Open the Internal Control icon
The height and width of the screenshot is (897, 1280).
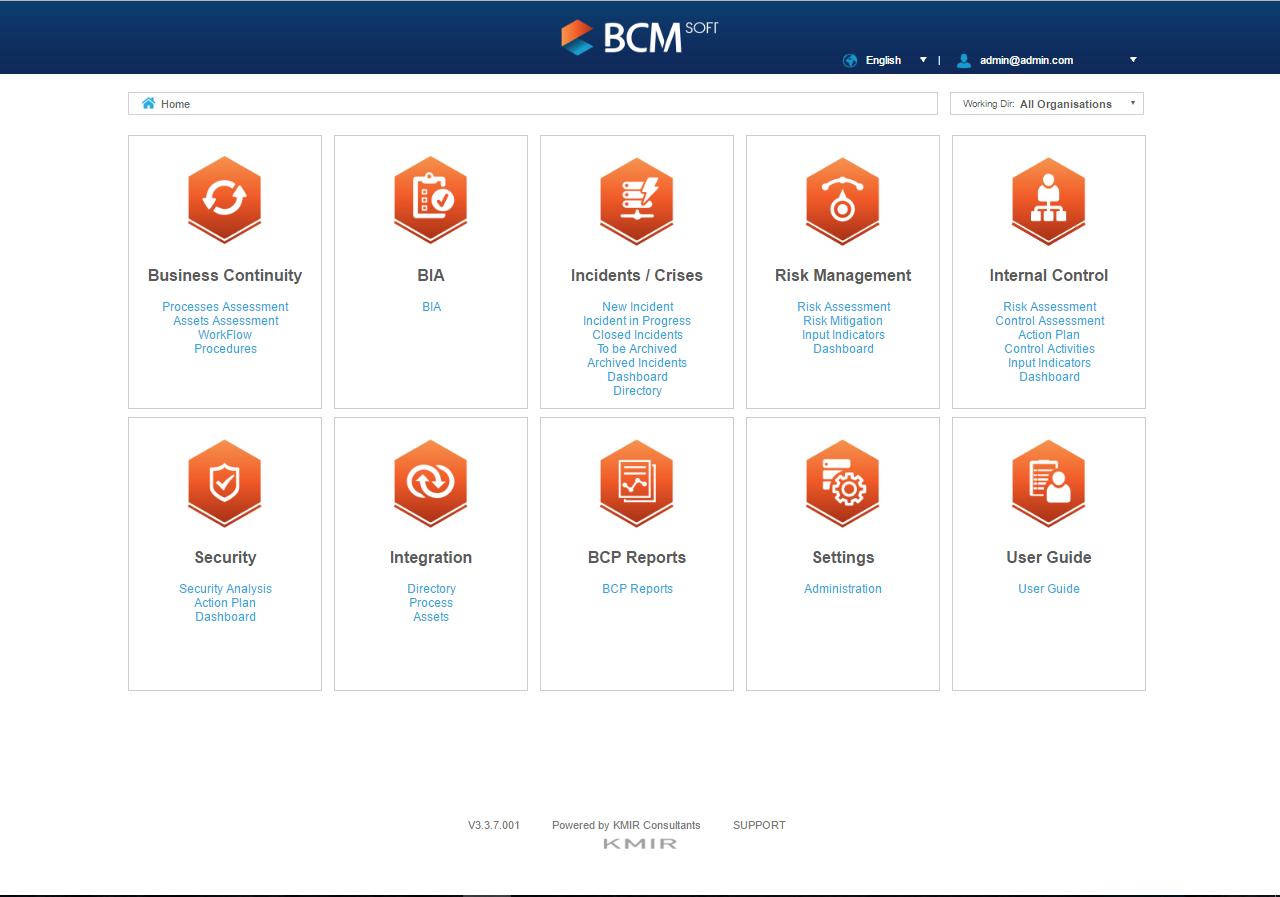tap(1049, 200)
